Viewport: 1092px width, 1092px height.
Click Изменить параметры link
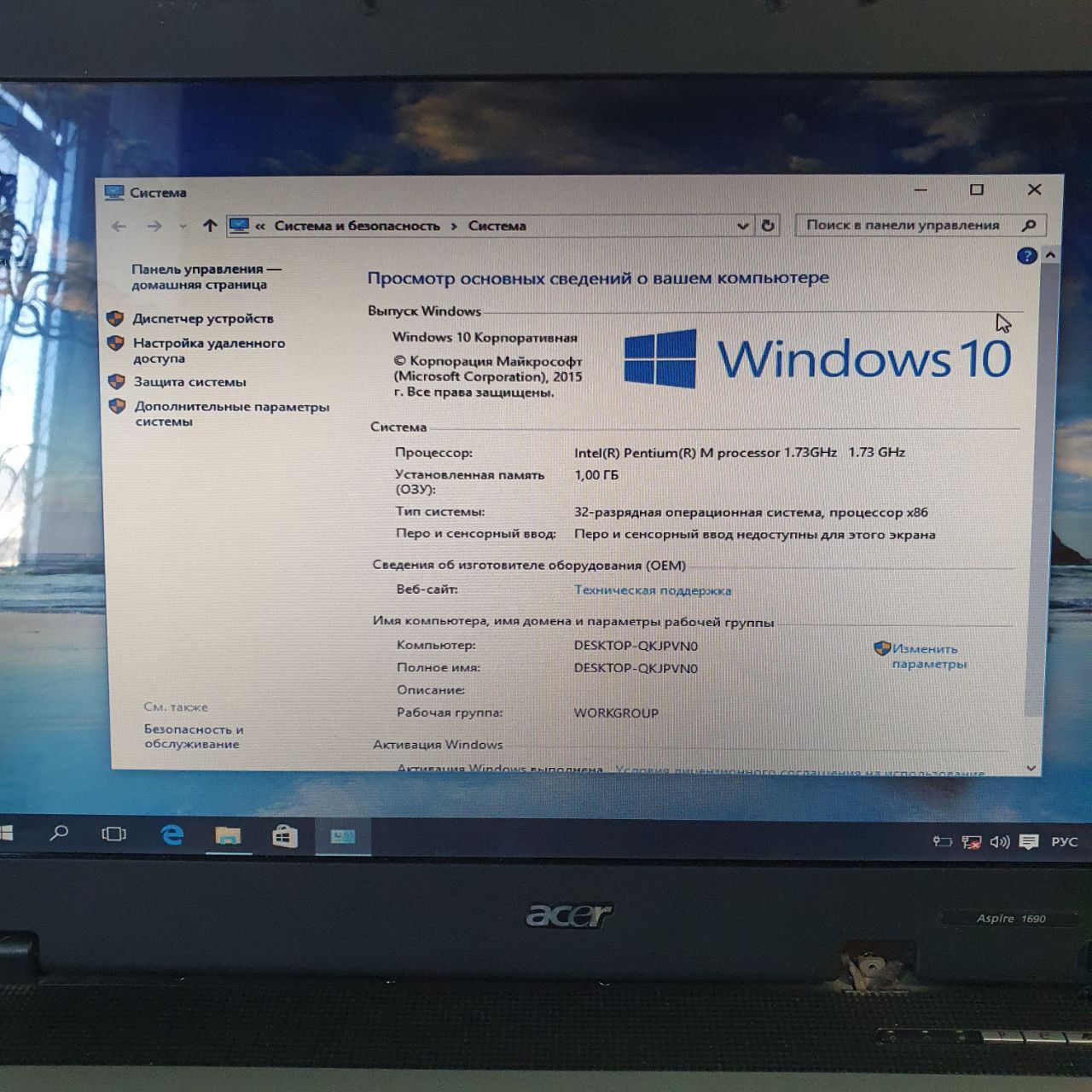click(929, 656)
